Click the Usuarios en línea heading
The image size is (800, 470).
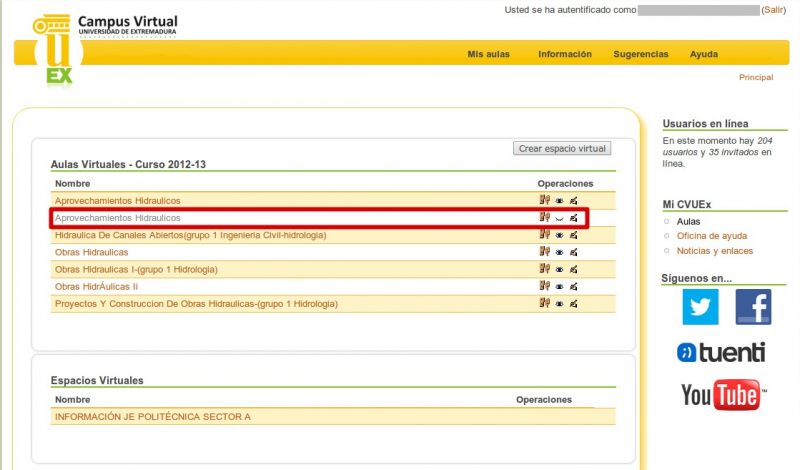(705, 123)
